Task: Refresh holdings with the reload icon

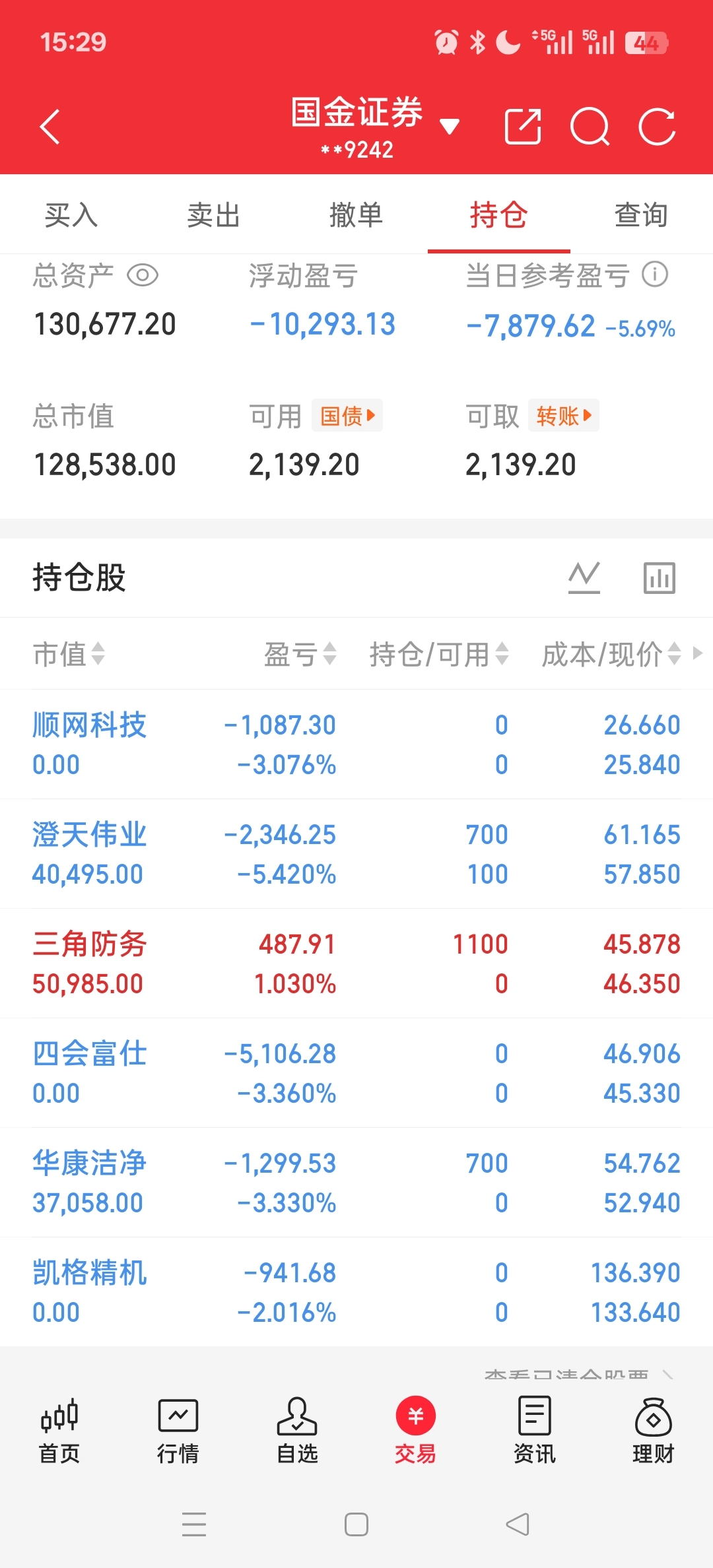Action: [657, 126]
